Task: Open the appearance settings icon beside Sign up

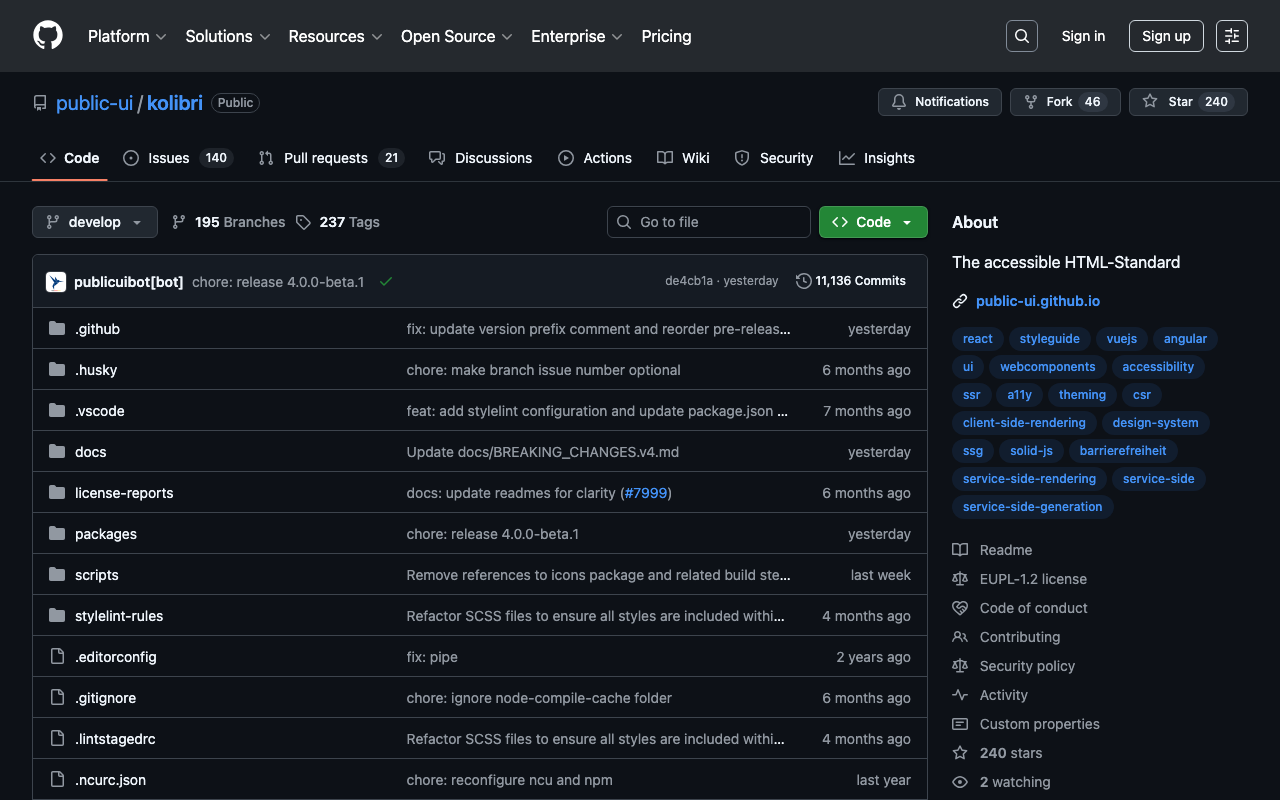Action: pos(1231,36)
